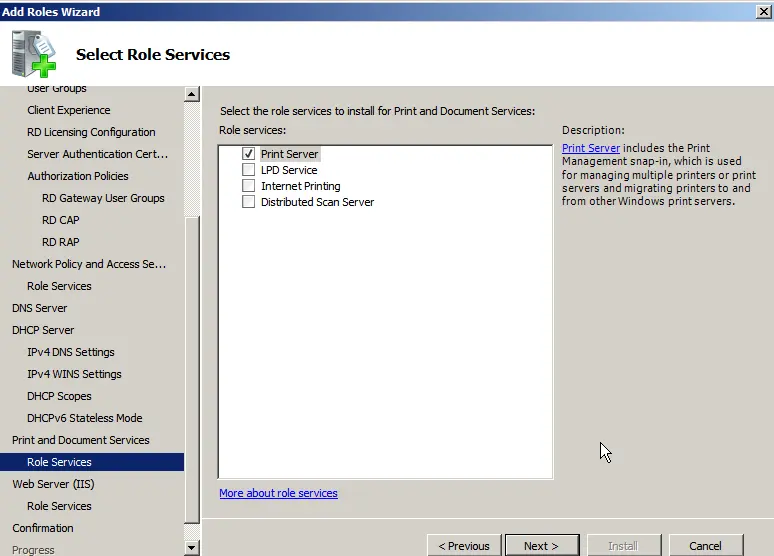Viewport: 774px width, 556px height.
Task: Enable the LPD Service checkbox
Action: point(248,170)
